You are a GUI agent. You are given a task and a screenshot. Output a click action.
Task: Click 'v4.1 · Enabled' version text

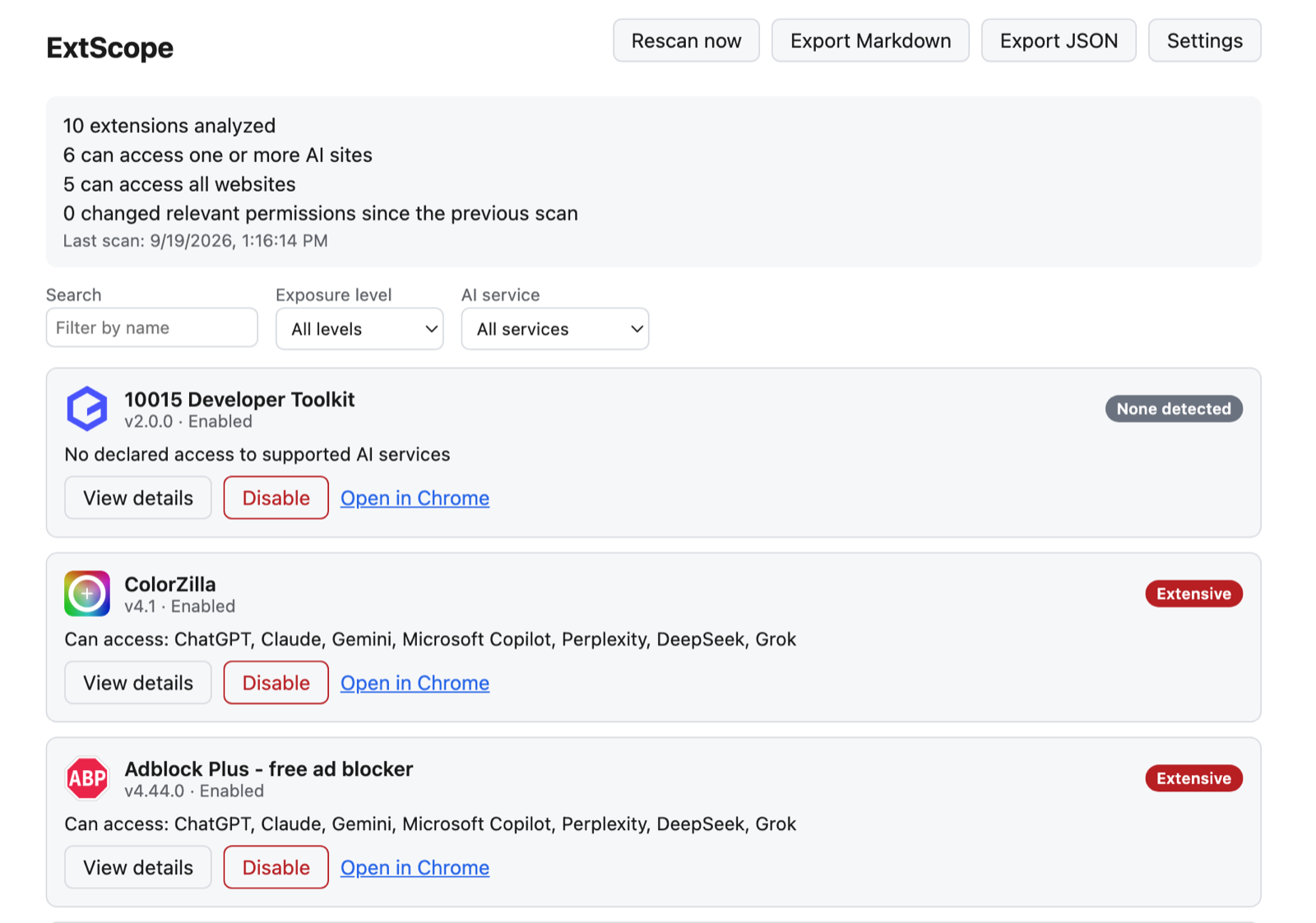coord(180,606)
